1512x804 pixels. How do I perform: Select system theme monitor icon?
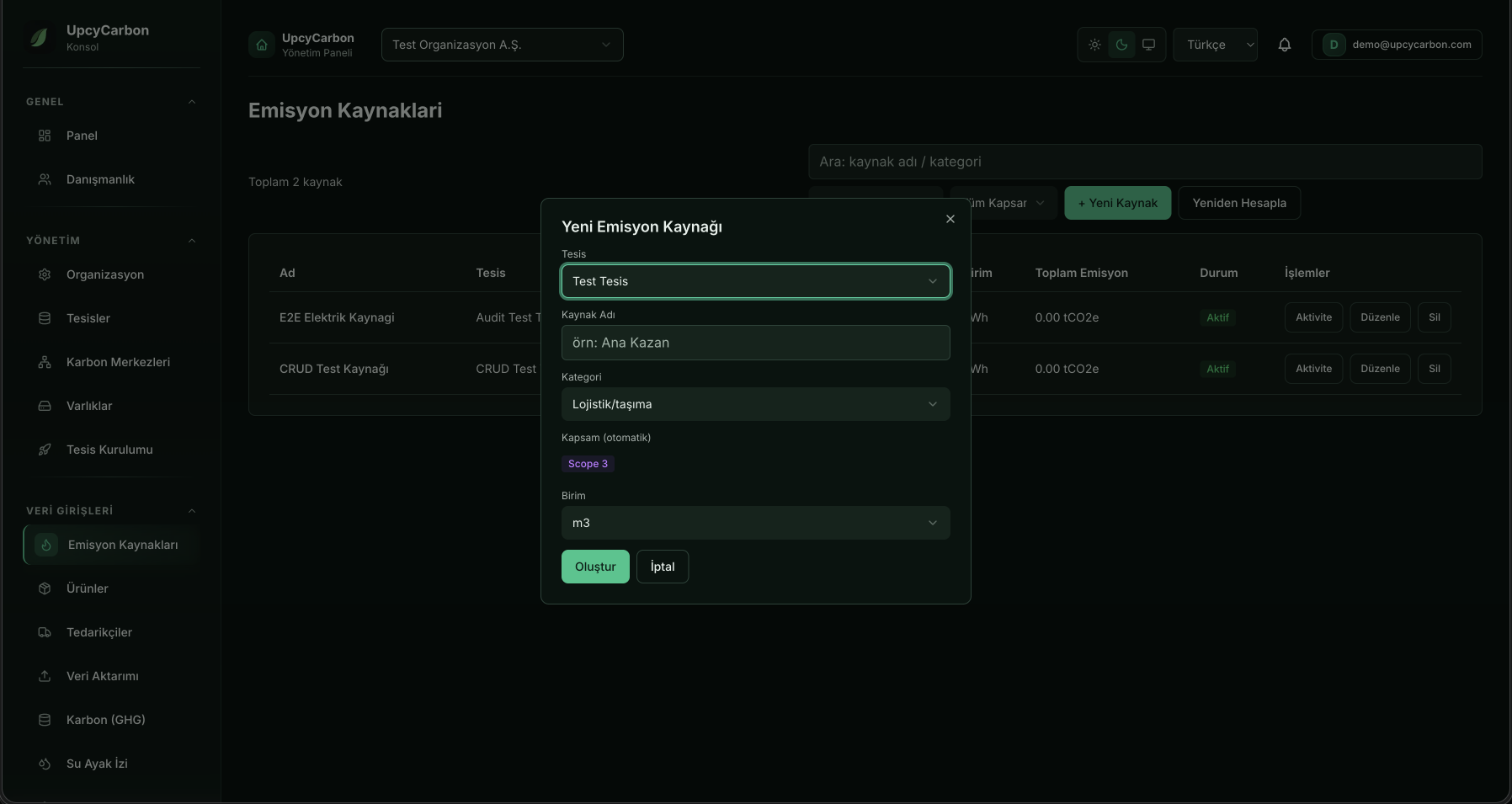click(1148, 45)
